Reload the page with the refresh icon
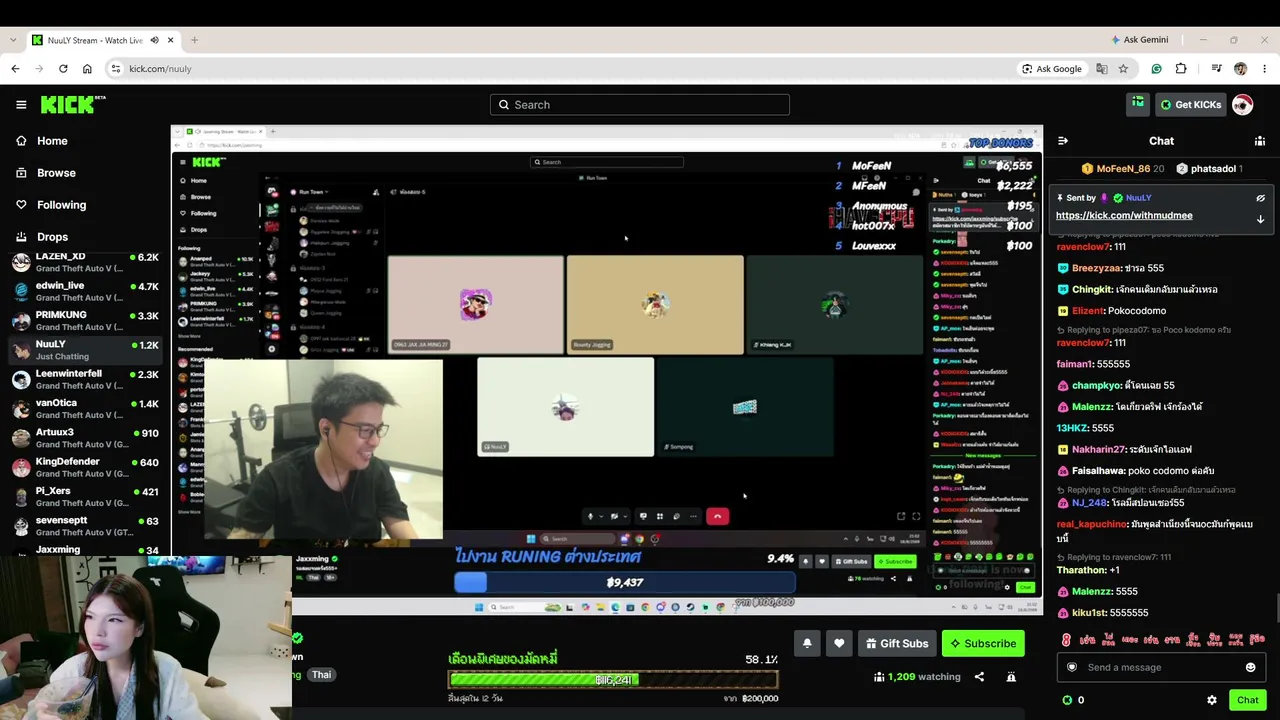Image resolution: width=1280 pixels, height=720 pixels. pyautogui.click(x=63, y=69)
